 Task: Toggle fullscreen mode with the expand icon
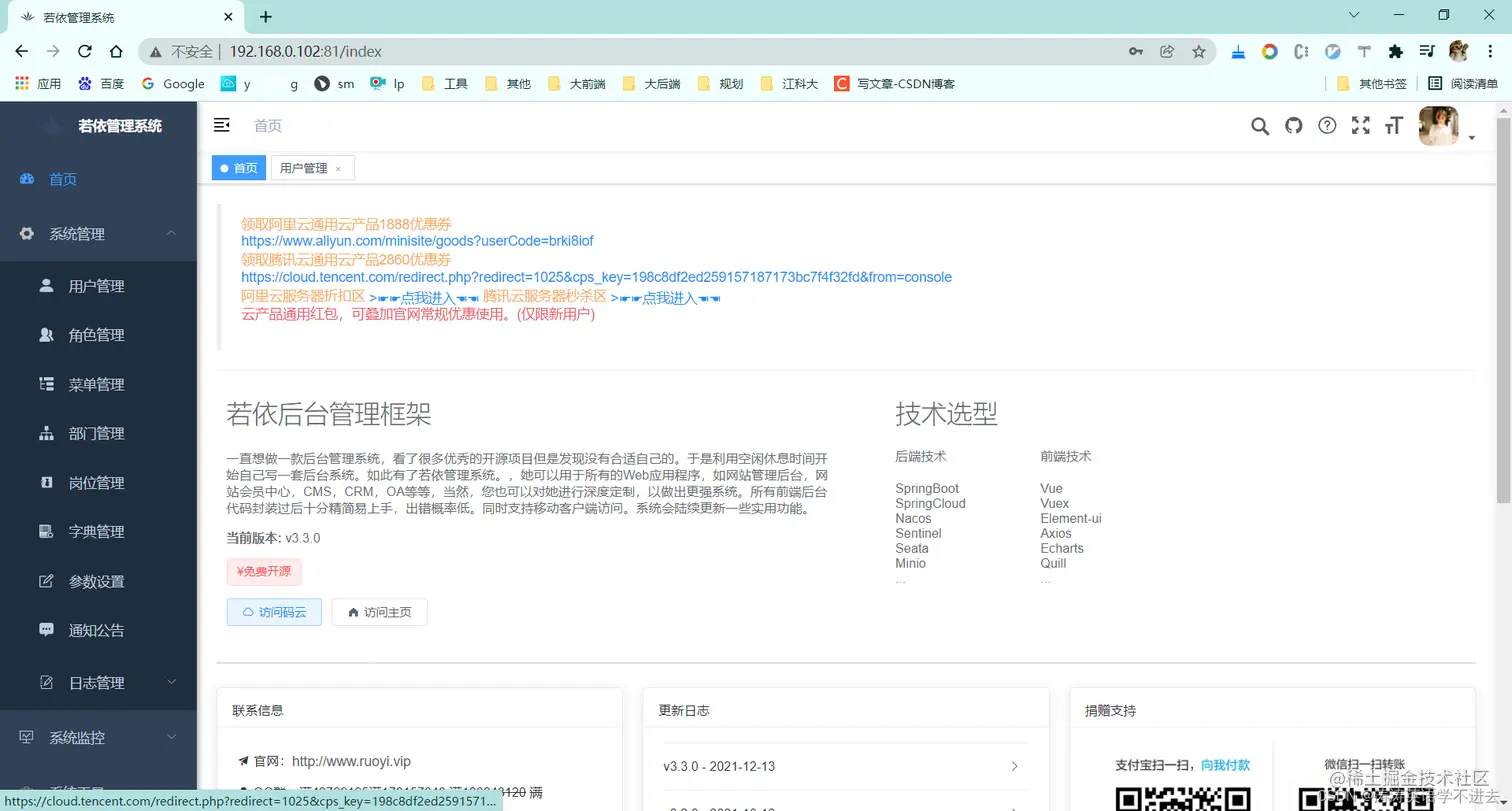coord(1361,127)
